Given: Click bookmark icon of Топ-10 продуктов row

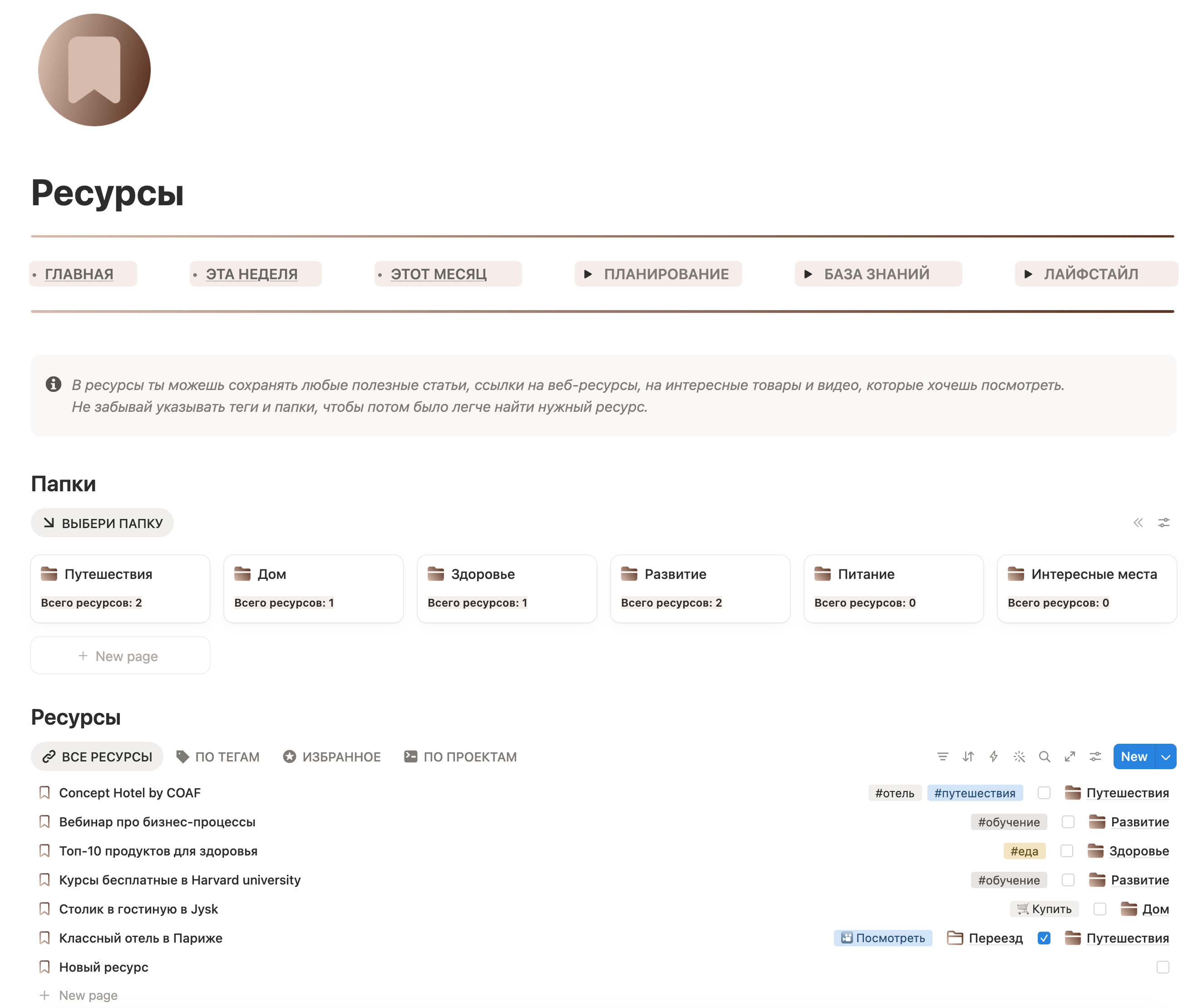Looking at the screenshot, I should tap(44, 851).
